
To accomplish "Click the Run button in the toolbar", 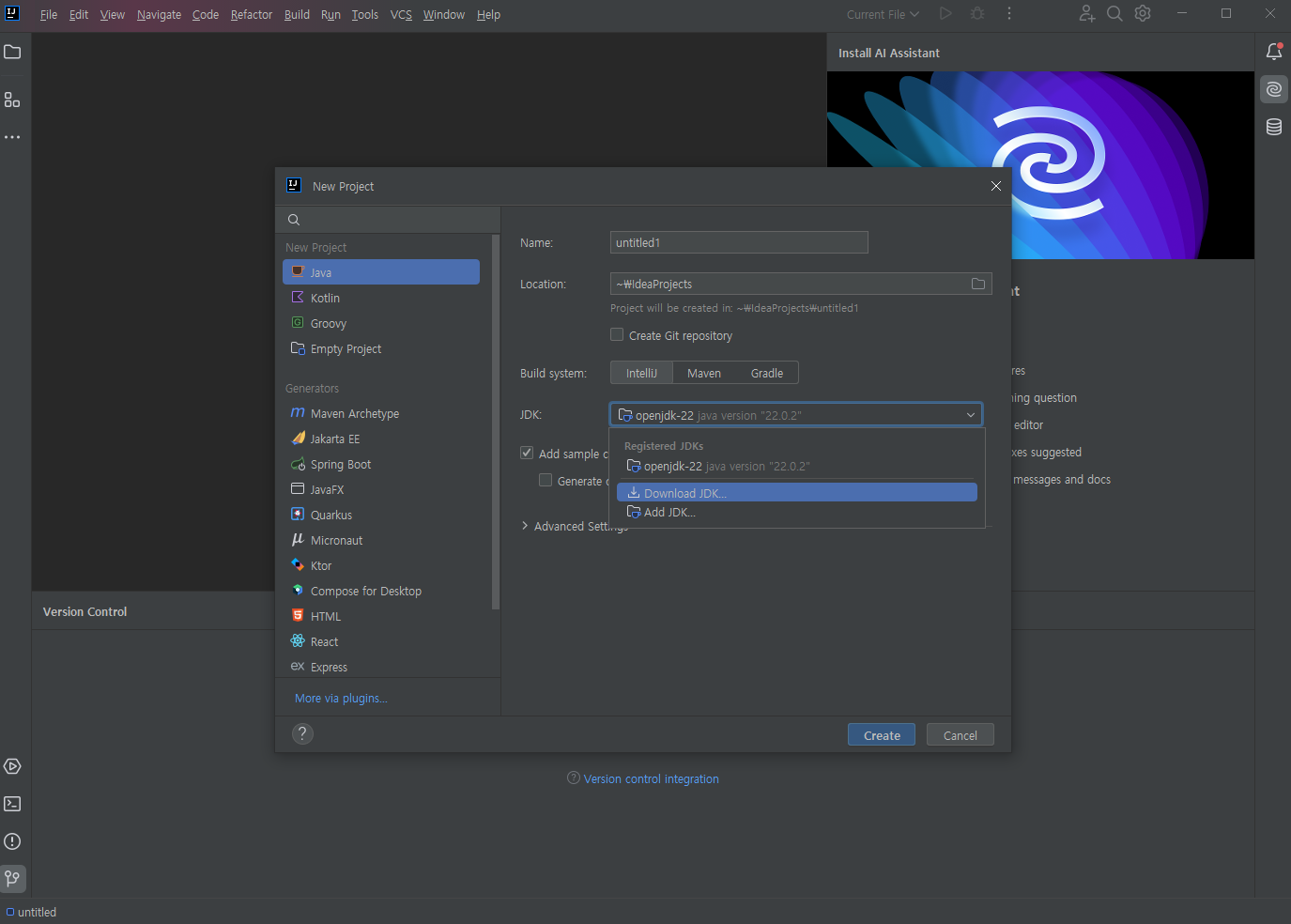I will [x=945, y=14].
